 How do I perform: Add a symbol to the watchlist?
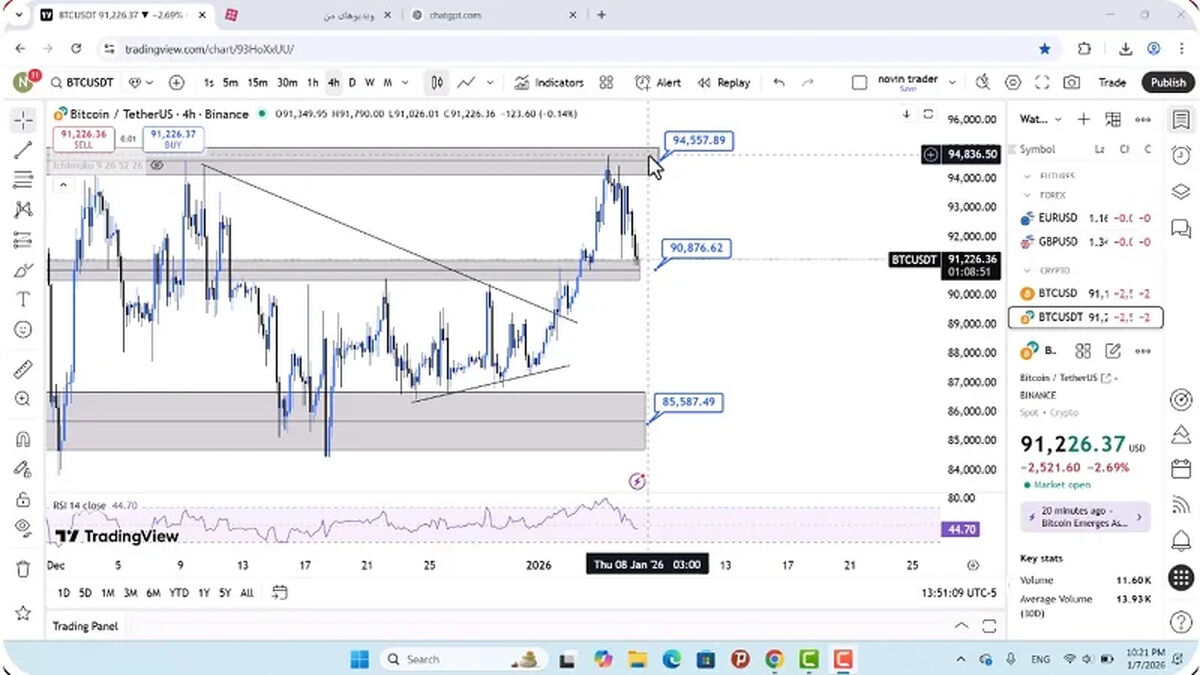tap(1083, 119)
